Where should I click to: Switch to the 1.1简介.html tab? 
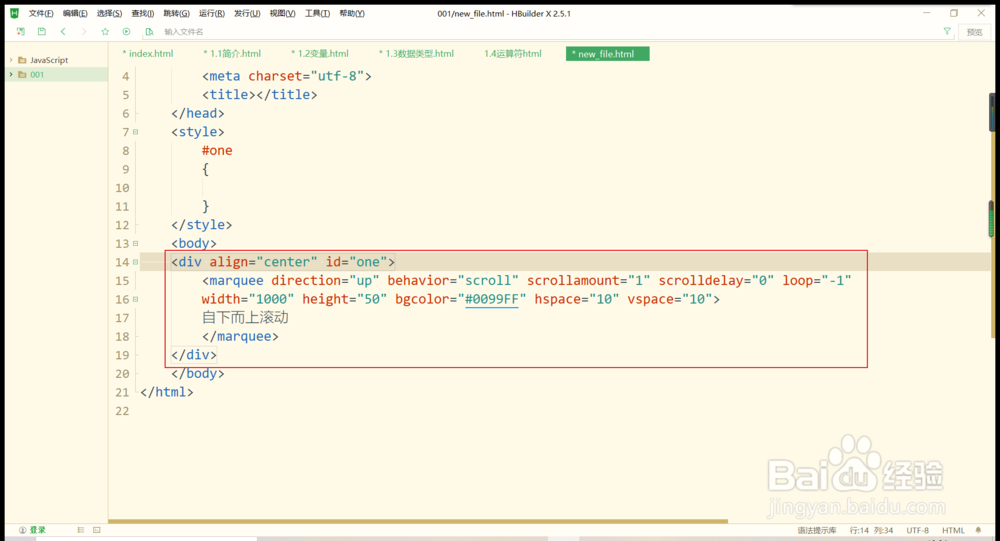(232, 54)
